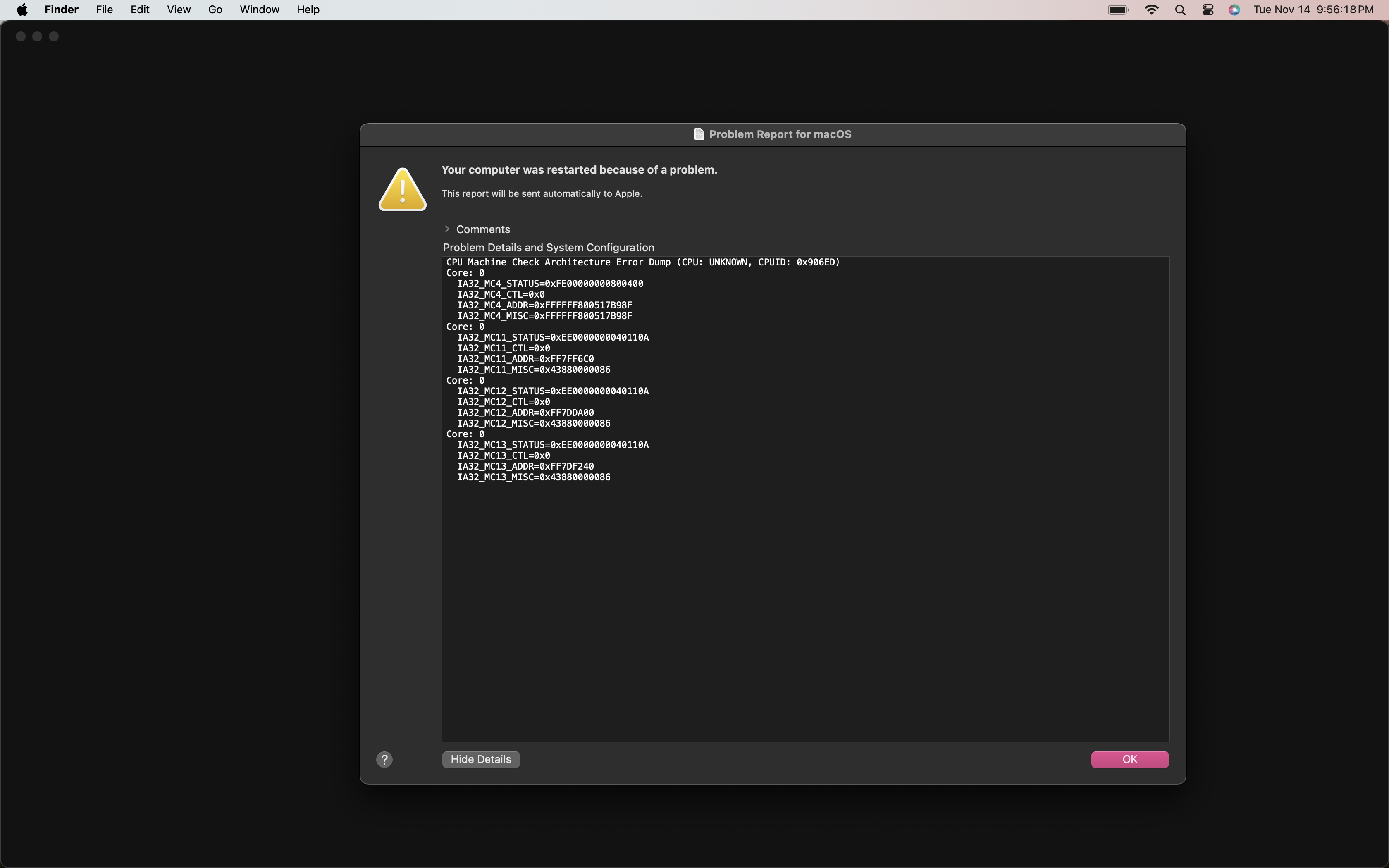Screen dimensions: 1389x868
Task: Click the Comments label
Action: (x=483, y=229)
